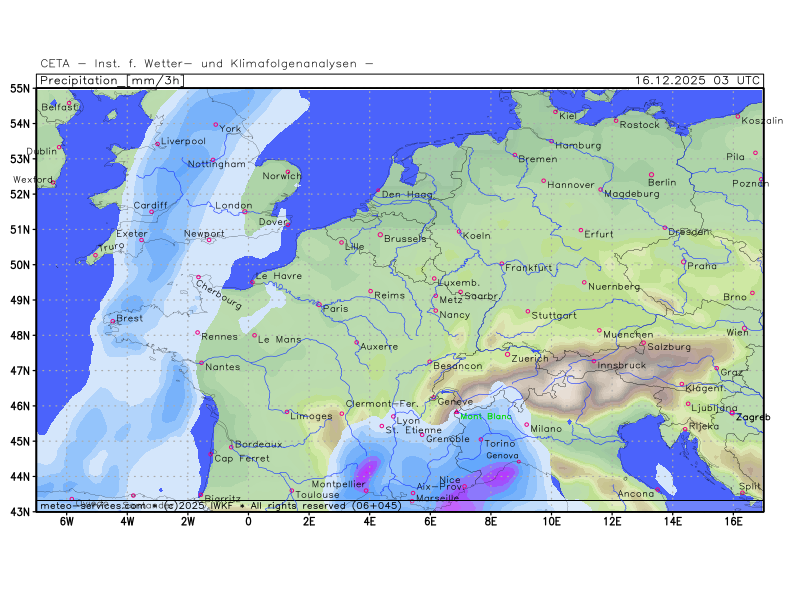Pick the Brussels marker on map

[x=380, y=235]
